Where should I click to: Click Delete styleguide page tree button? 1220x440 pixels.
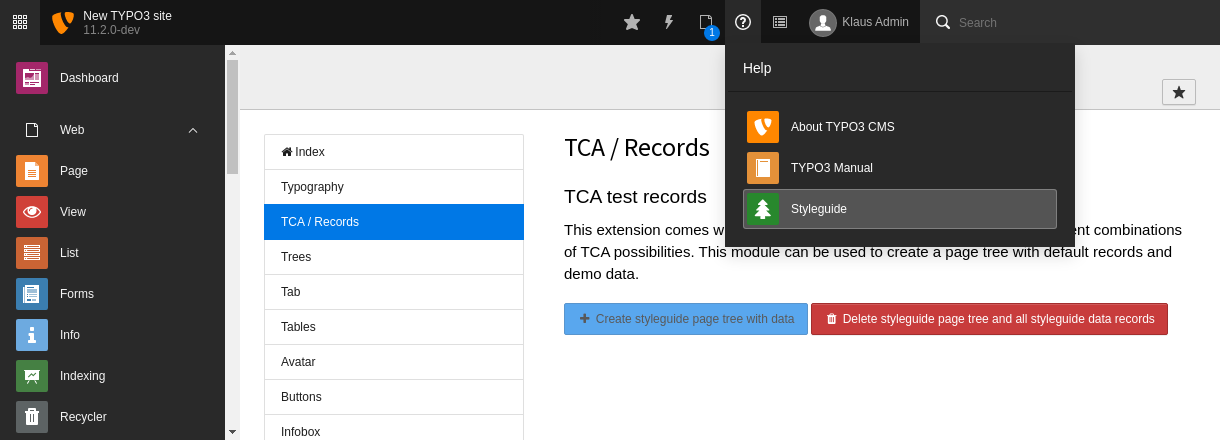pyautogui.click(x=989, y=319)
